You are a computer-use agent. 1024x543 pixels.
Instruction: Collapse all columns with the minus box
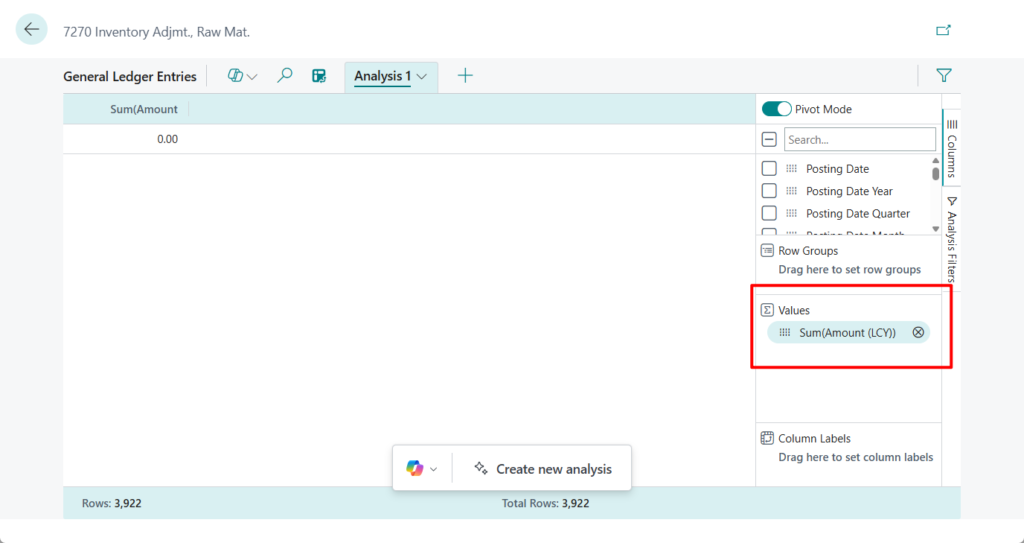(769, 140)
